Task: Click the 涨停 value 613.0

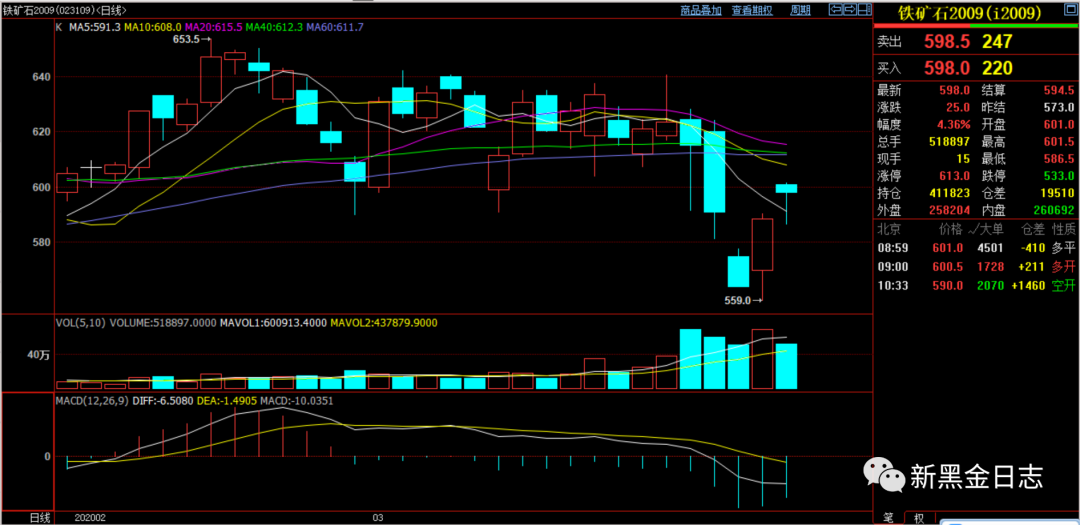Action: tap(955, 176)
